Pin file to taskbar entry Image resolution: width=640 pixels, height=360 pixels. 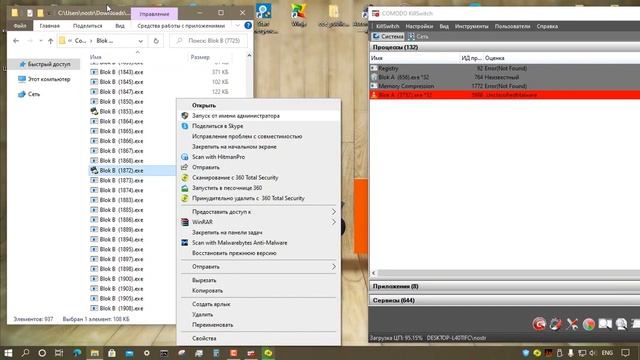pyautogui.click(x=227, y=232)
